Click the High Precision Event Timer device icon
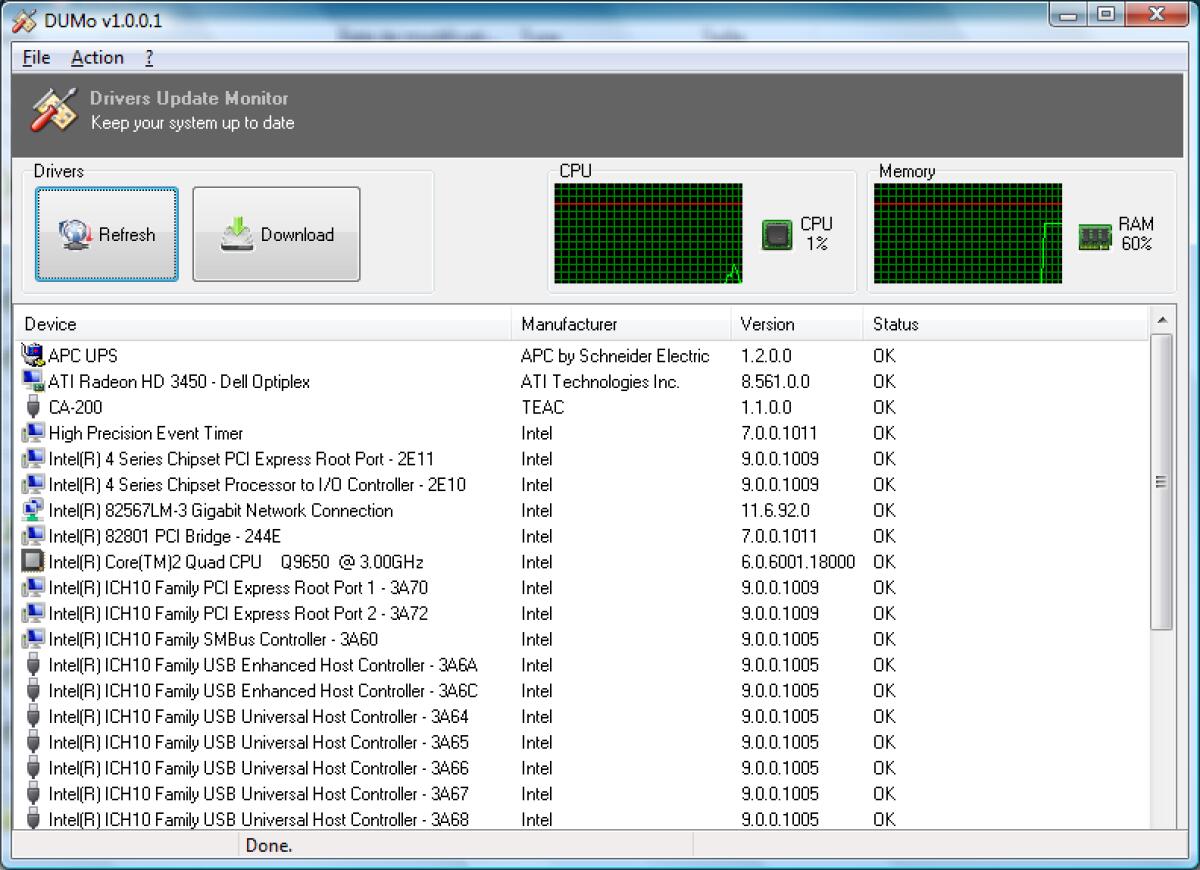The width and height of the screenshot is (1200, 870). click(30, 433)
